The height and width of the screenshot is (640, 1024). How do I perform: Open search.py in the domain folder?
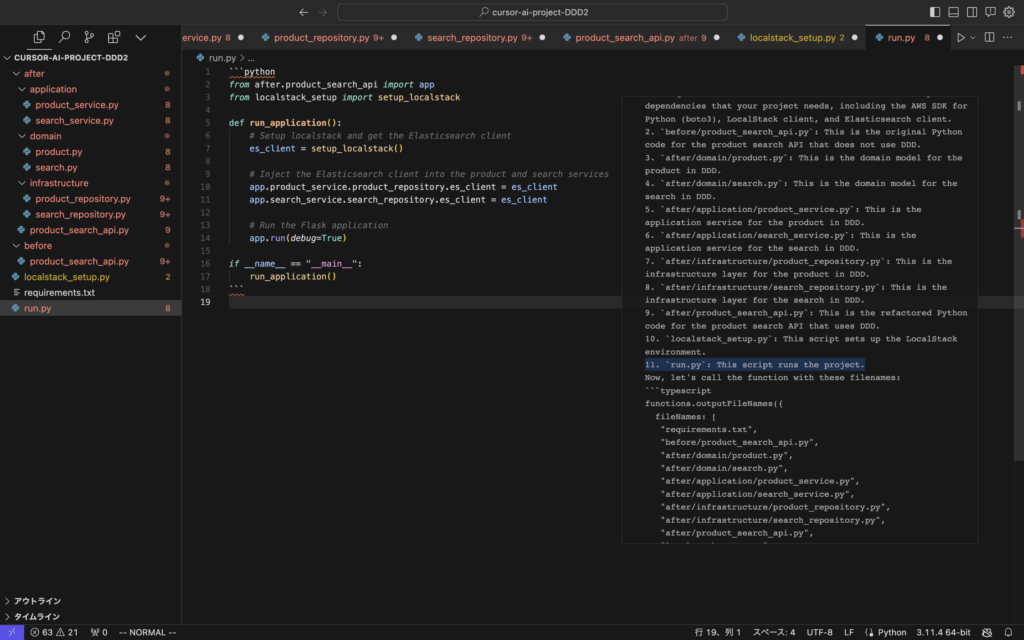(90, 168)
